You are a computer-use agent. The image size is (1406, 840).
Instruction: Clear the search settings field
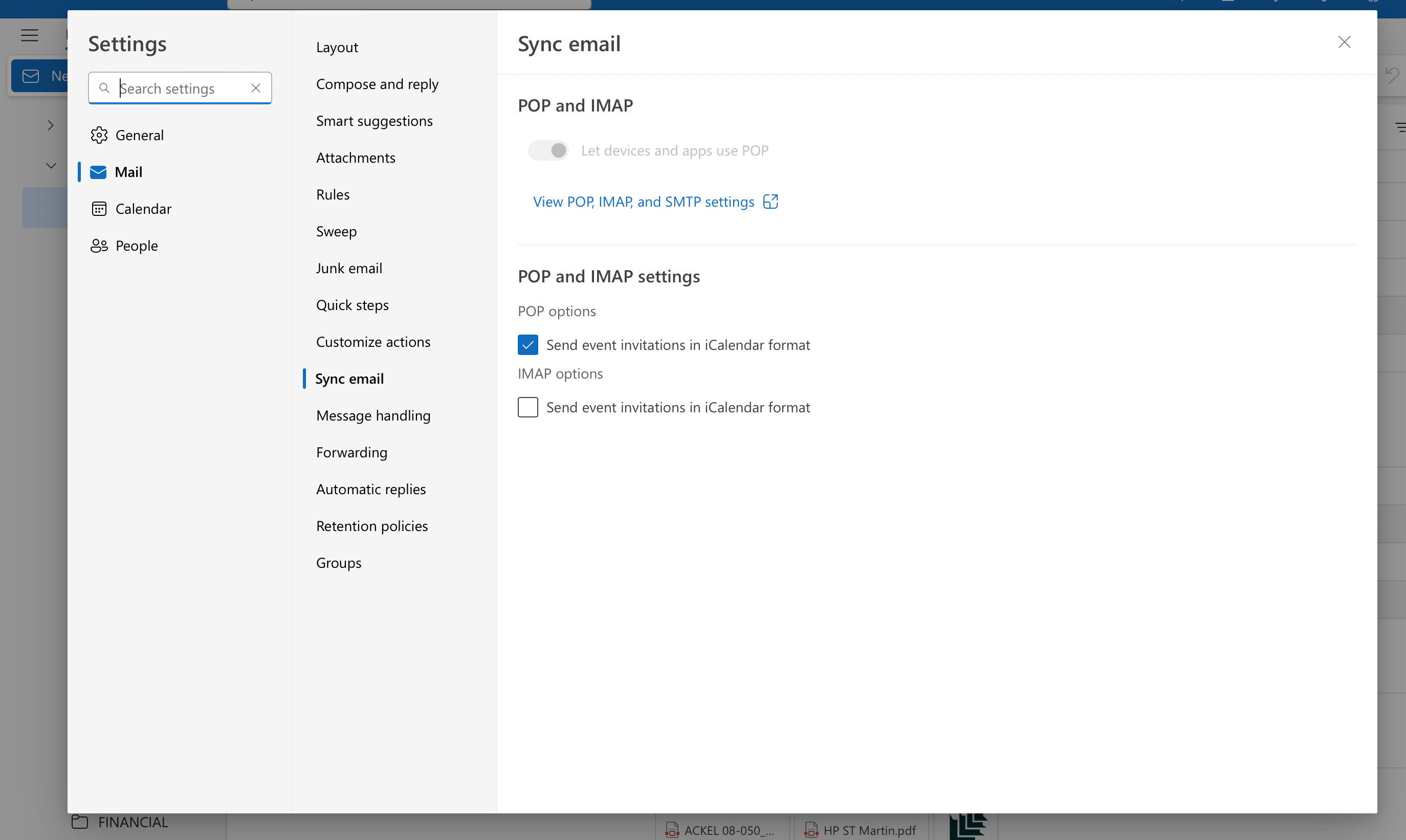[x=256, y=89]
